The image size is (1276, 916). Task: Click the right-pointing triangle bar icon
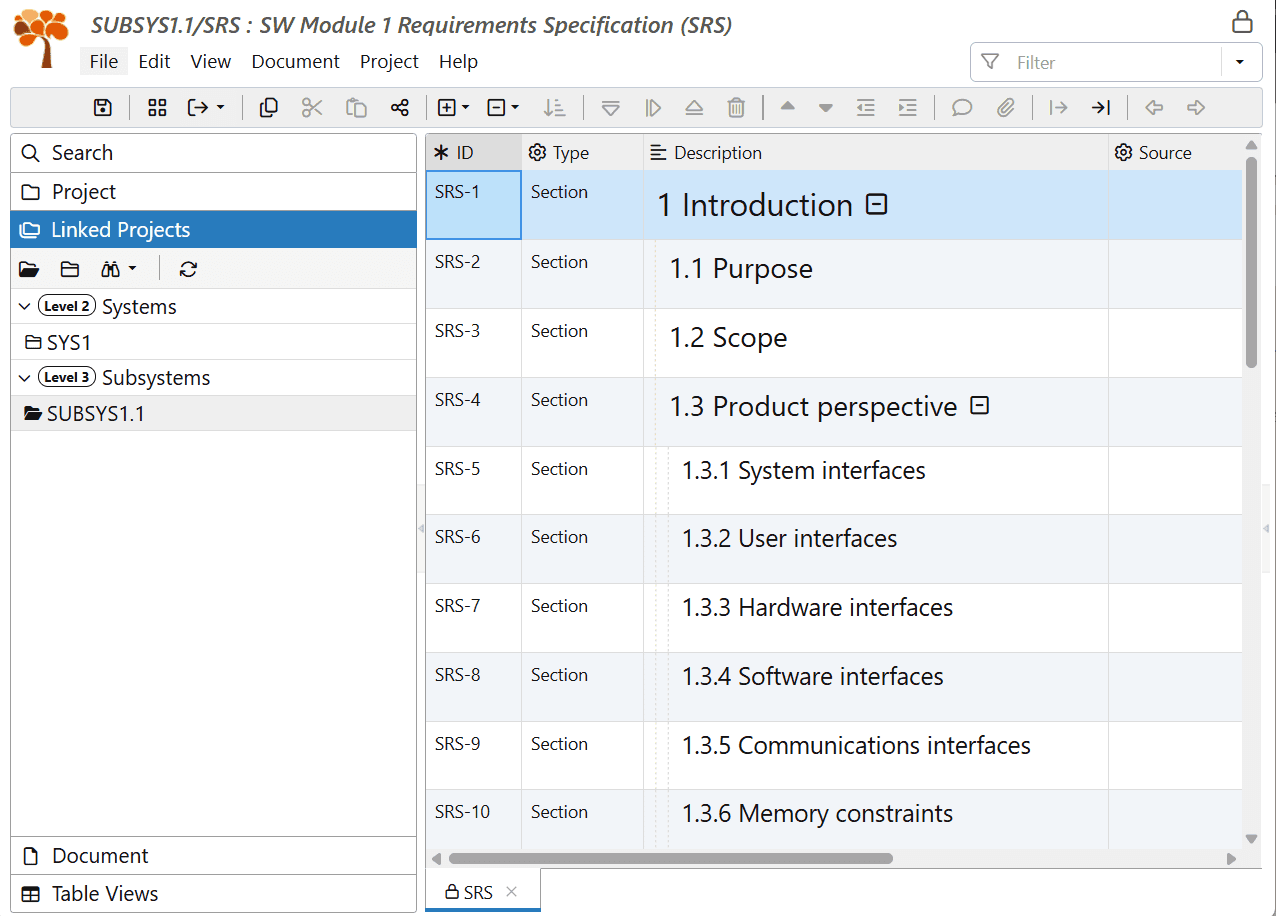(653, 108)
